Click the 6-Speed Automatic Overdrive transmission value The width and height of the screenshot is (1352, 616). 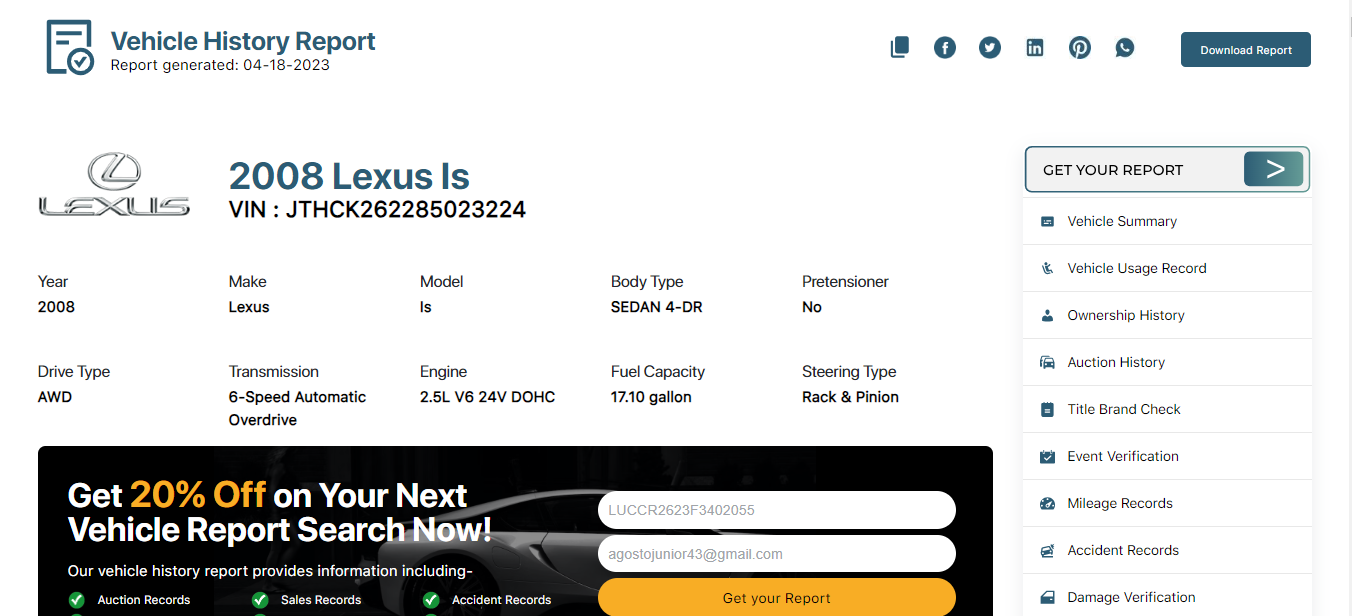[x=297, y=408]
